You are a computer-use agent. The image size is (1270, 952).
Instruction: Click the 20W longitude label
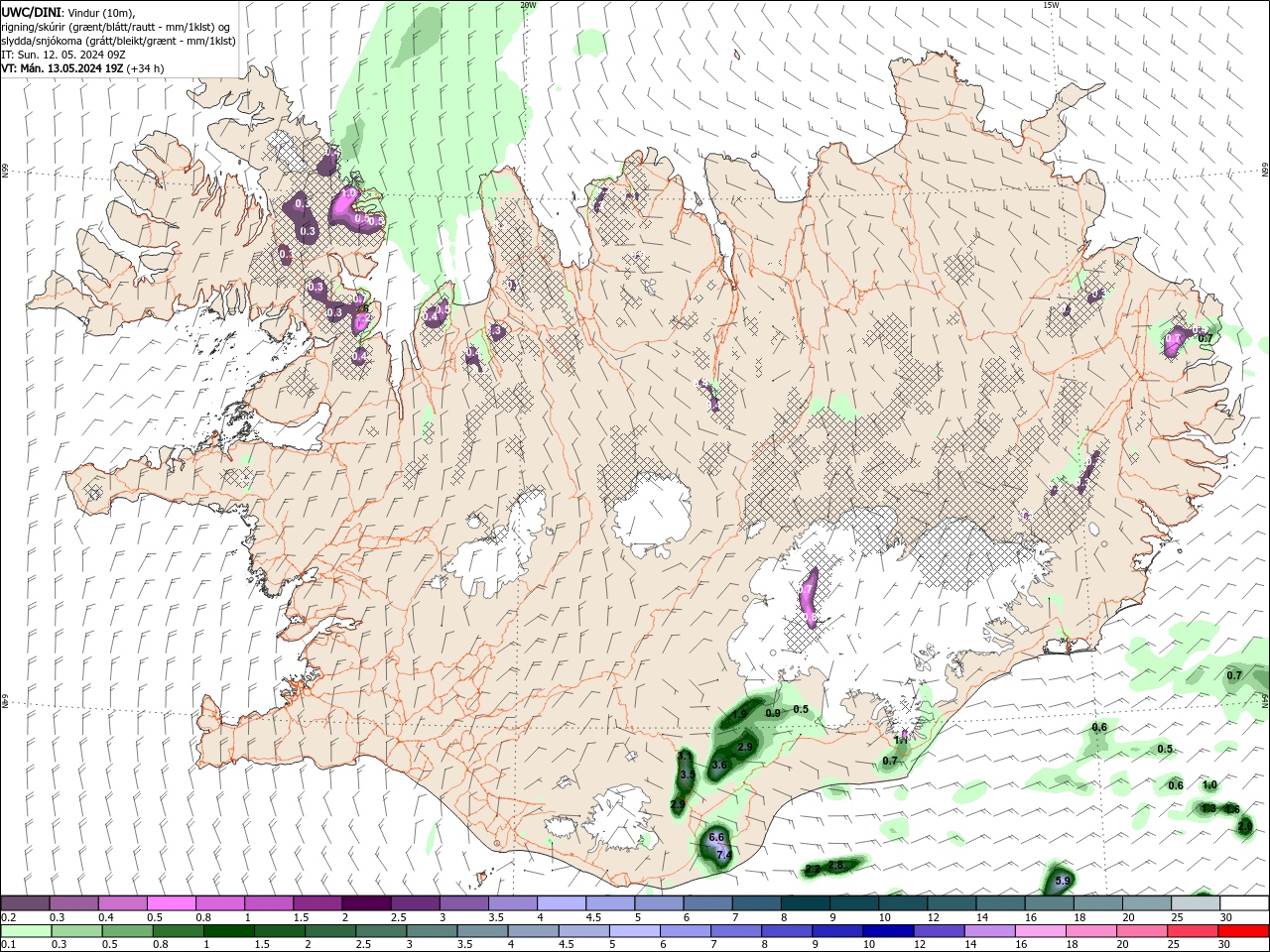pos(528,5)
